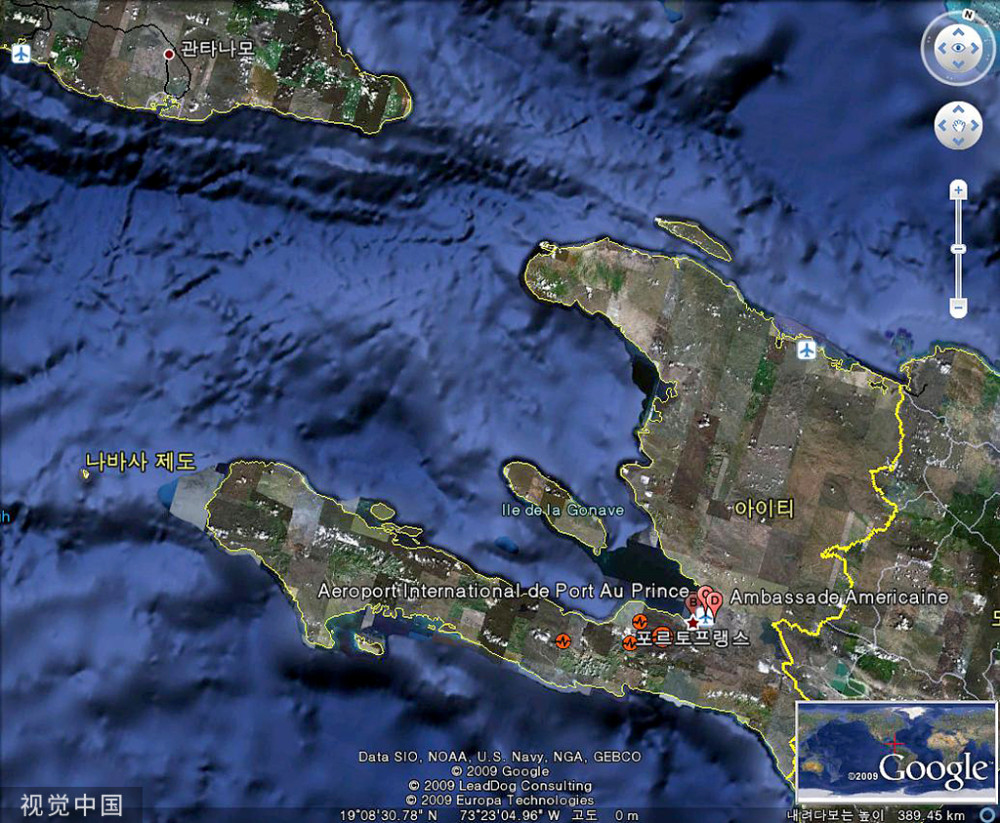Image resolution: width=1000 pixels, height=823 pixels.
Task: Click earthquake icon just left of 포르토프랭스 label
Action: 629,643
